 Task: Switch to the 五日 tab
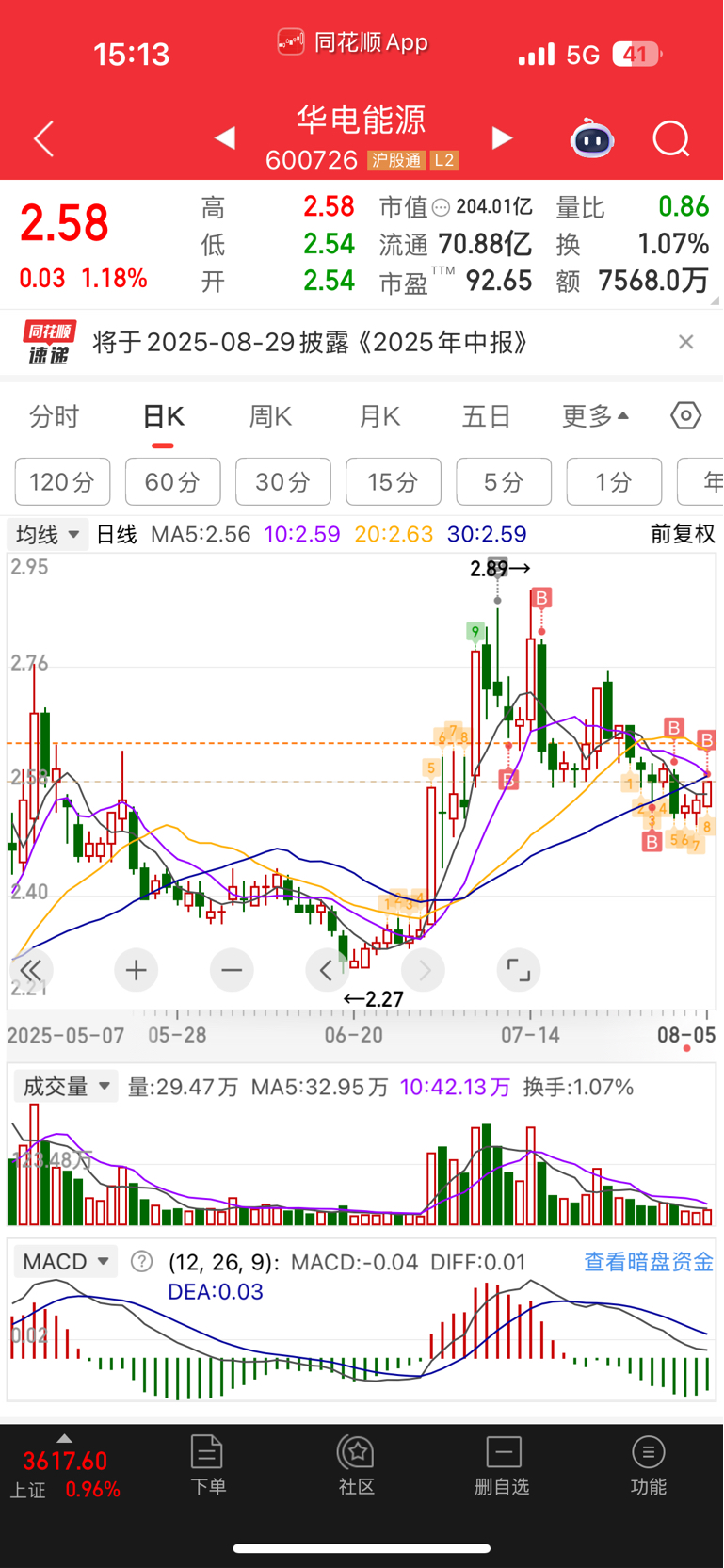coord(487,416)
